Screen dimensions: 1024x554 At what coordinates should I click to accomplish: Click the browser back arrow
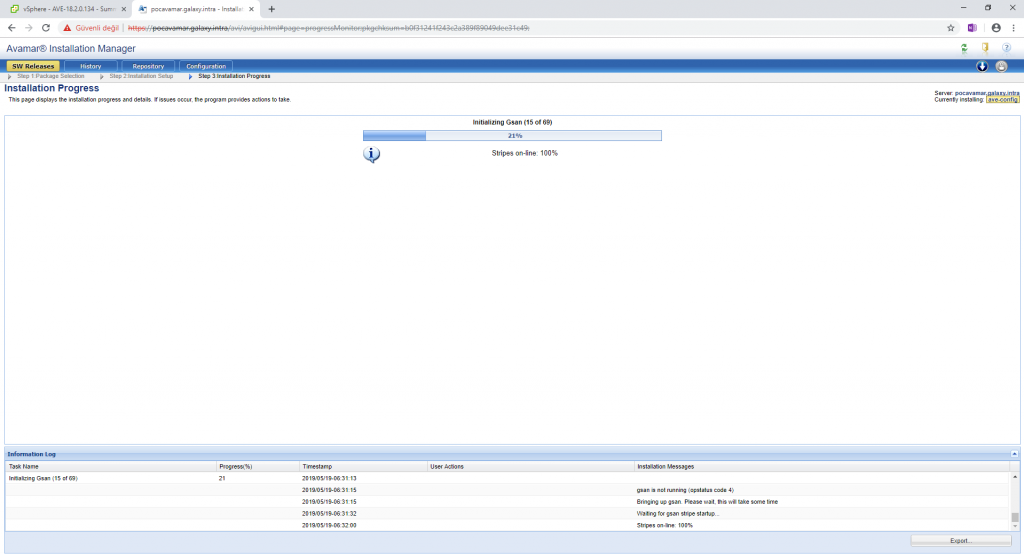(x=12, y=28)
